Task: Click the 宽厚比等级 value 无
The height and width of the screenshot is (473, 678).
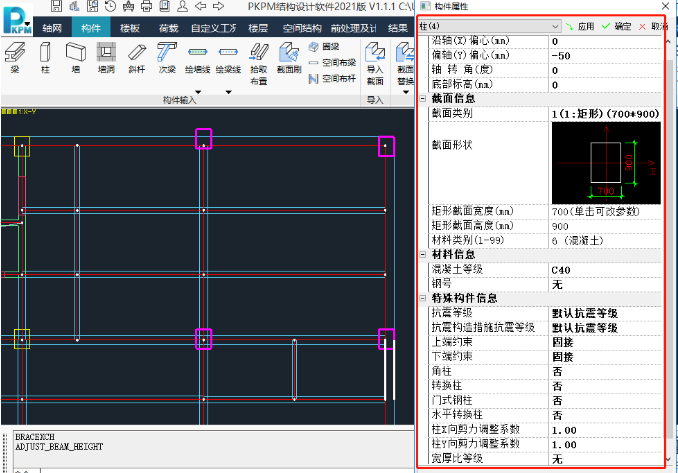Action: point(605,459)
